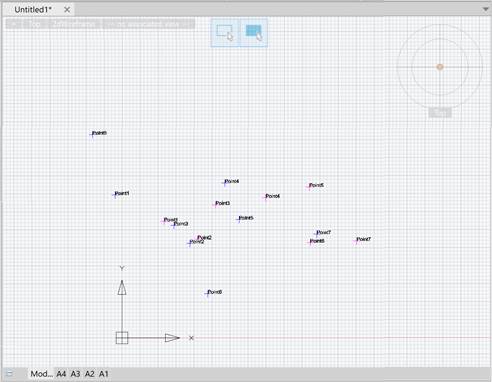Click the gray label box under the compass
Image resolution: width=492 pixels, height=382 pixels.
tap(440, 113)
